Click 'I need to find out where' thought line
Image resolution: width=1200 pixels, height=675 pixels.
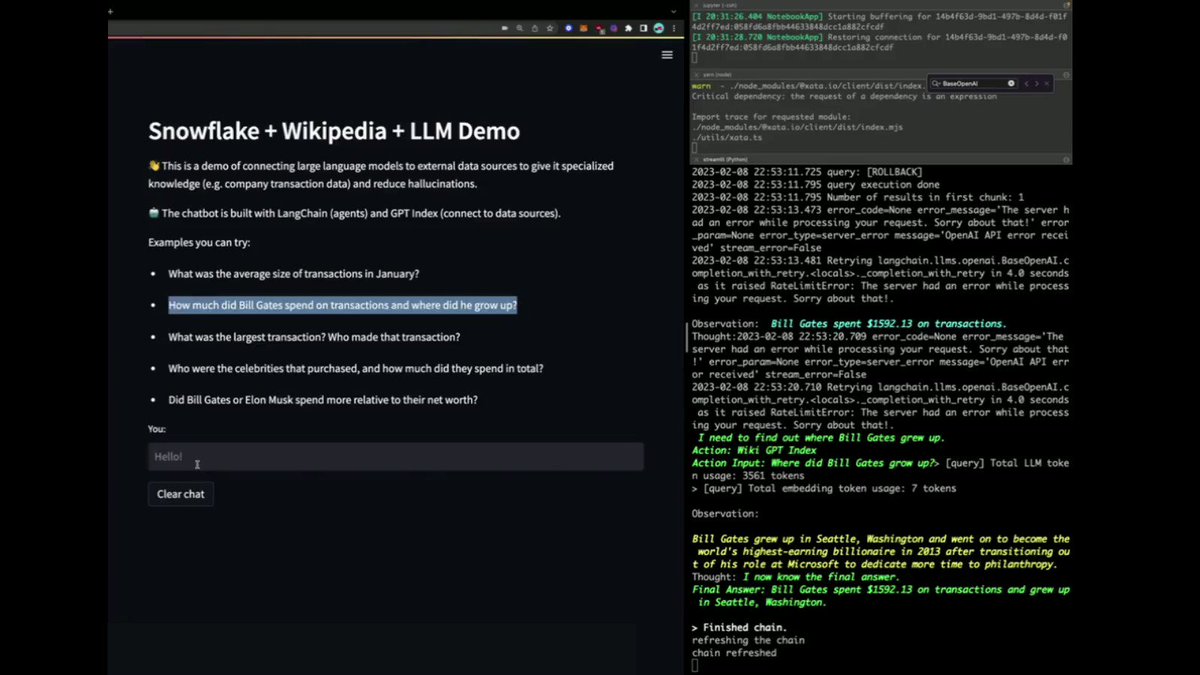click(821, 438)
